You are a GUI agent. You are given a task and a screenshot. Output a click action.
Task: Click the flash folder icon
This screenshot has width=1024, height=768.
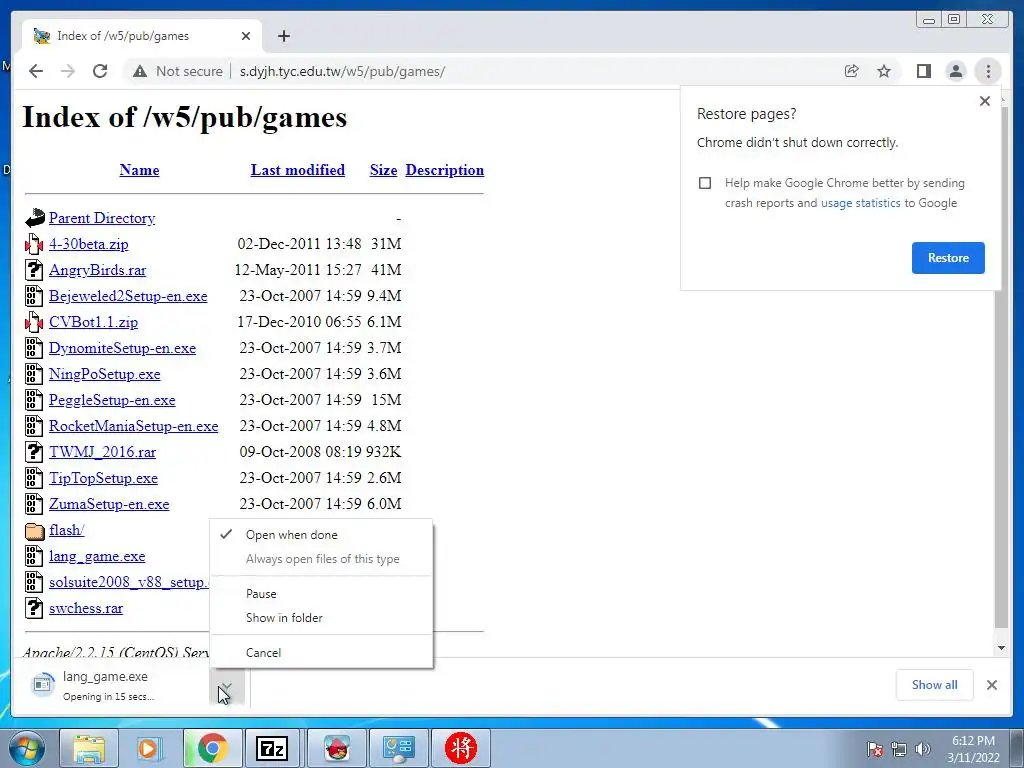tap(35, 530)
